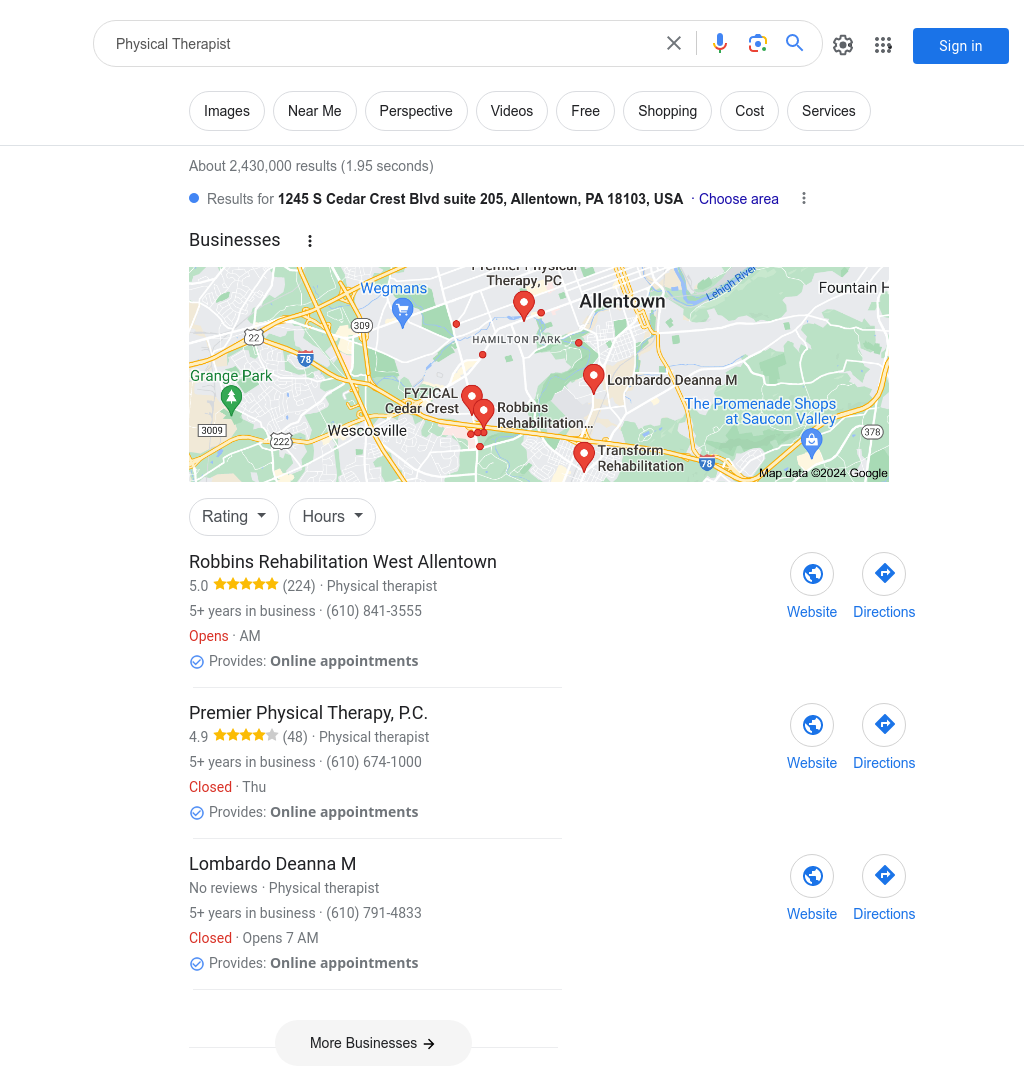
Task: Open Google Lens image search icon
Action: 757,44
